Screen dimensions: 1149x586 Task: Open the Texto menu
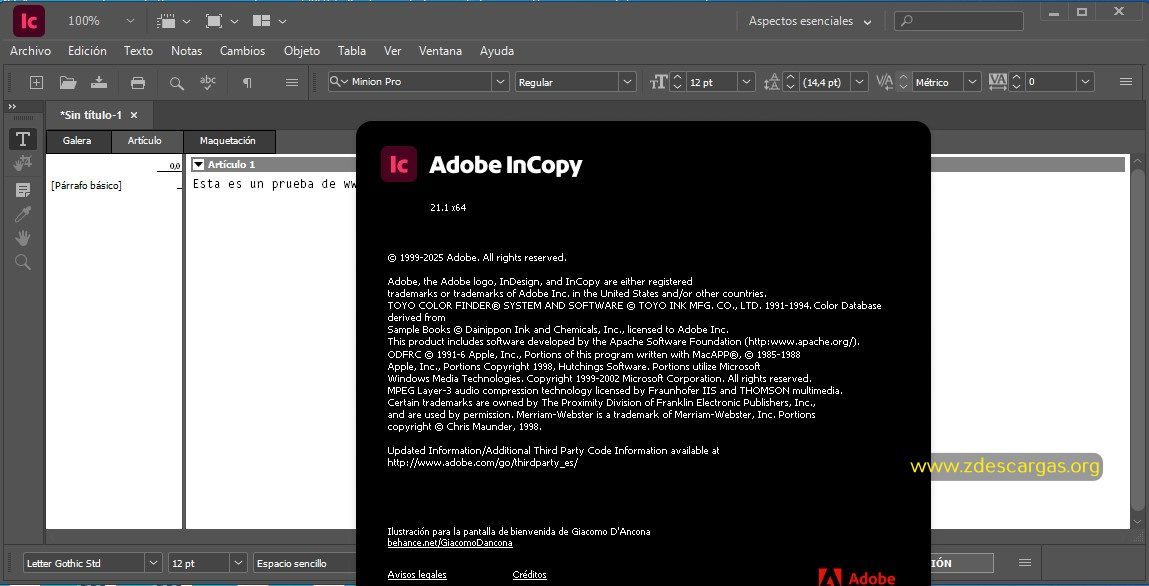click(x=138, y=51)
